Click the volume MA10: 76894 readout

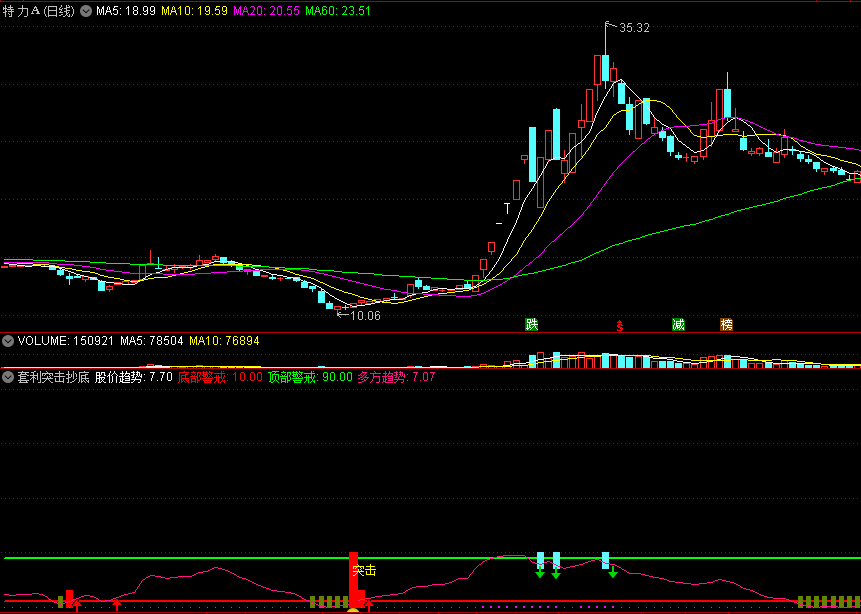click(224, 341)
